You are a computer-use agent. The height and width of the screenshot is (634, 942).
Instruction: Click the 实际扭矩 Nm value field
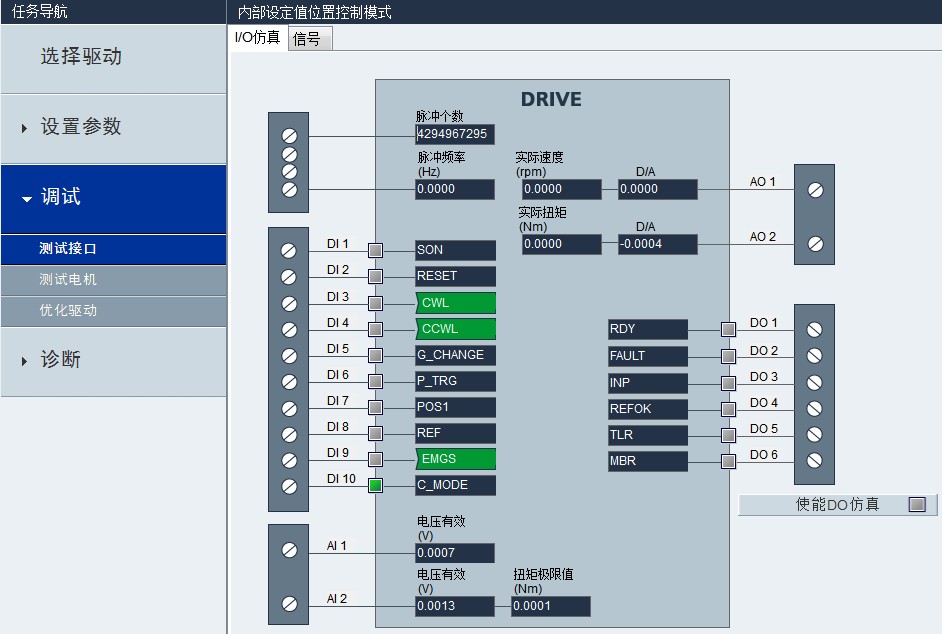tap(562, 244)
